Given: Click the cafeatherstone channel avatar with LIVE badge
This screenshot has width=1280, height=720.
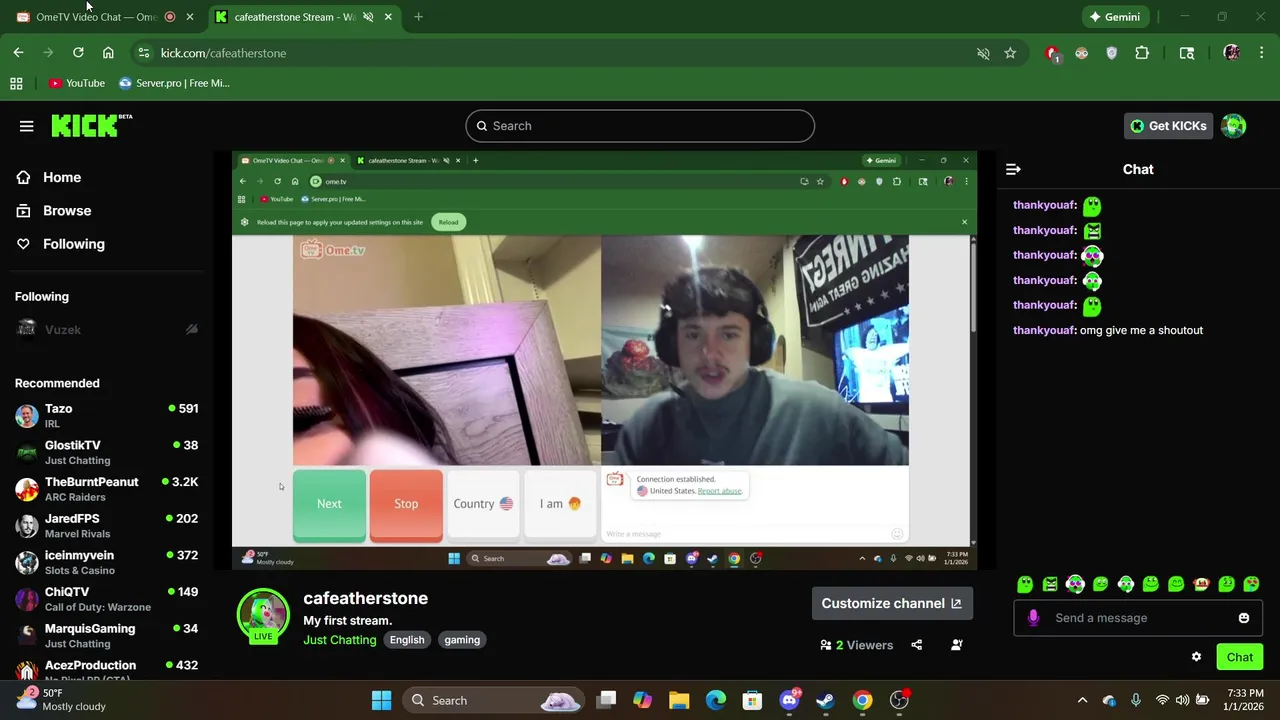Looking at the screenshot, I should [263, 615].
